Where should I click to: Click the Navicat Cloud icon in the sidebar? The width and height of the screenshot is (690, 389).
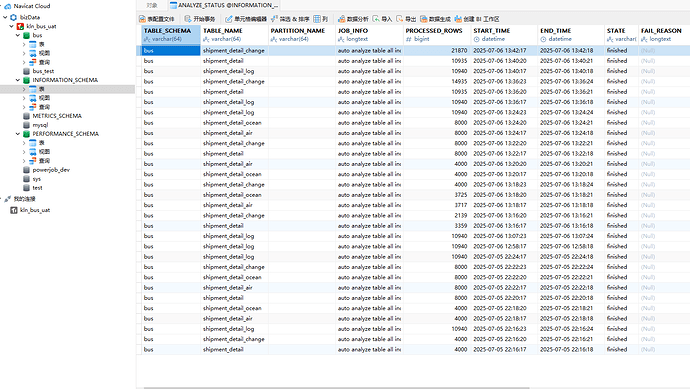pyautogui.click(x=7, y=6)
